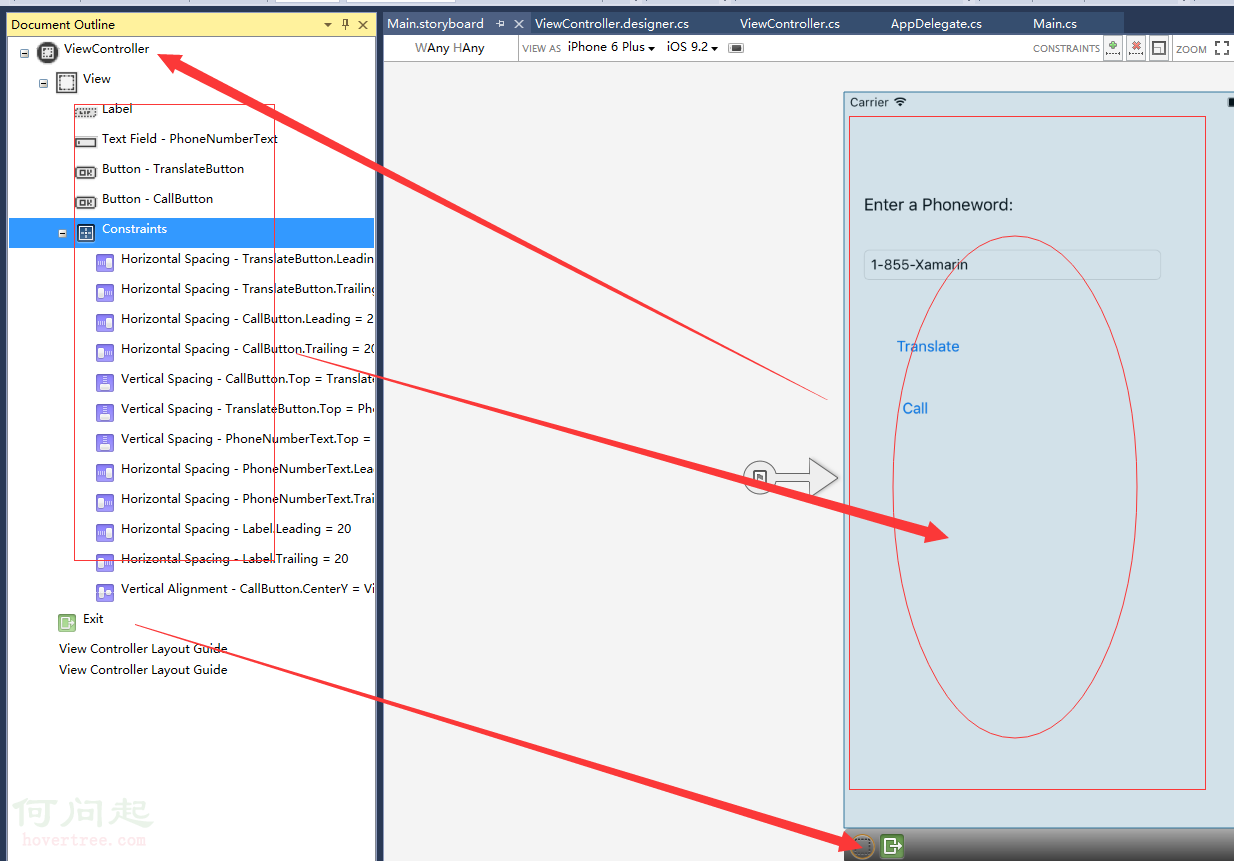Toggle the Document Outline auto-hide pin

tap(346, 25)
